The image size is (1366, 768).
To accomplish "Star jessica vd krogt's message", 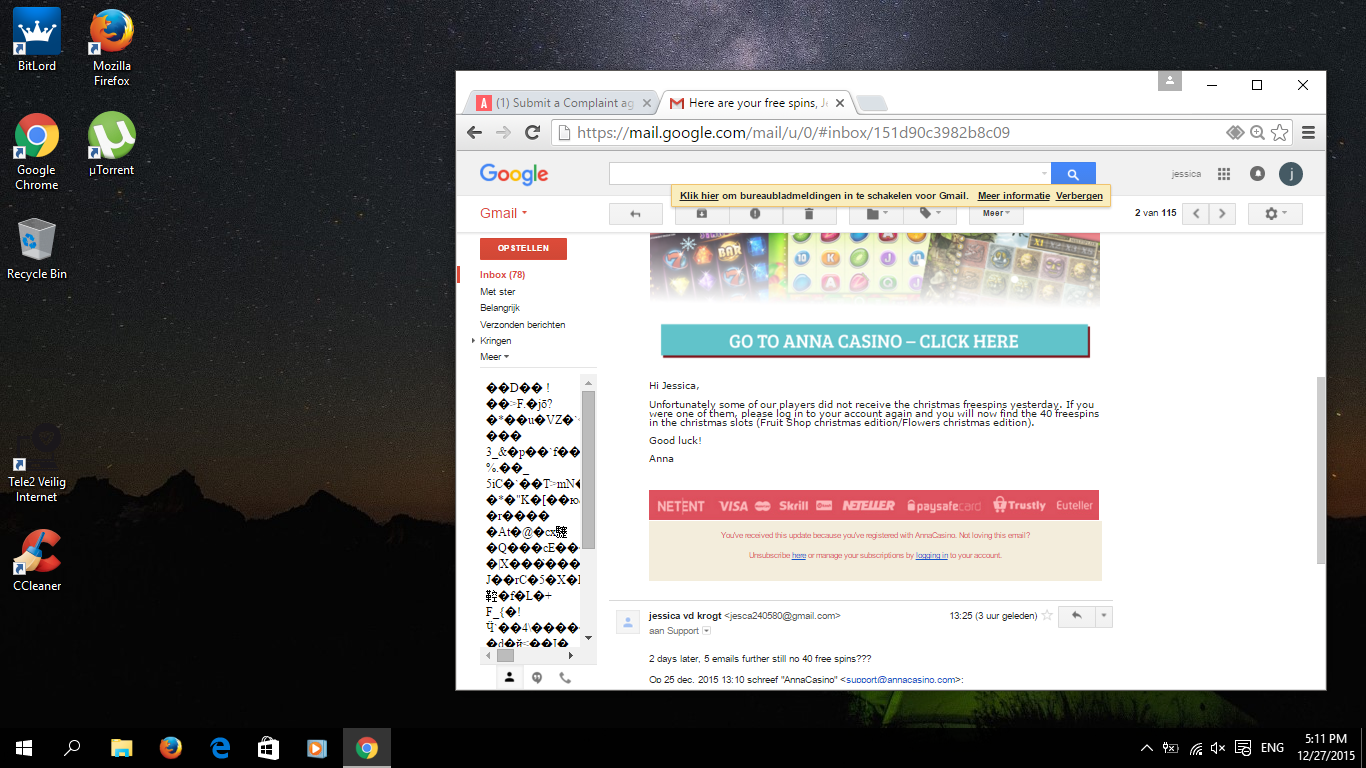I will 1047,616.
